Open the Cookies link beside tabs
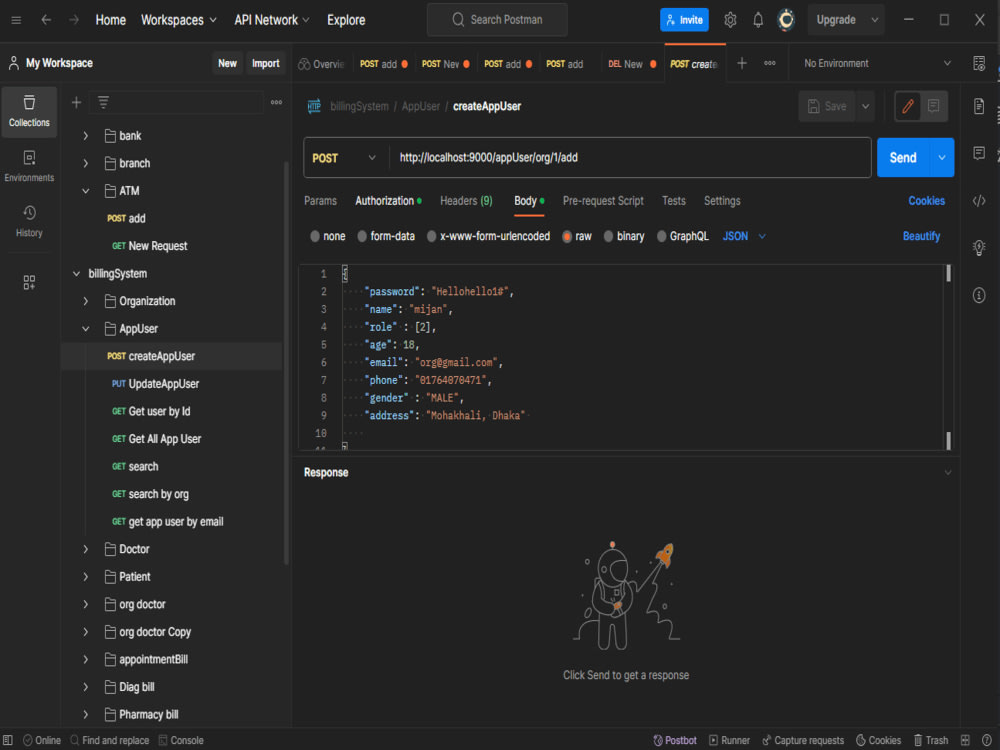This screenshot has width=1000, height=750. (926, 201)
